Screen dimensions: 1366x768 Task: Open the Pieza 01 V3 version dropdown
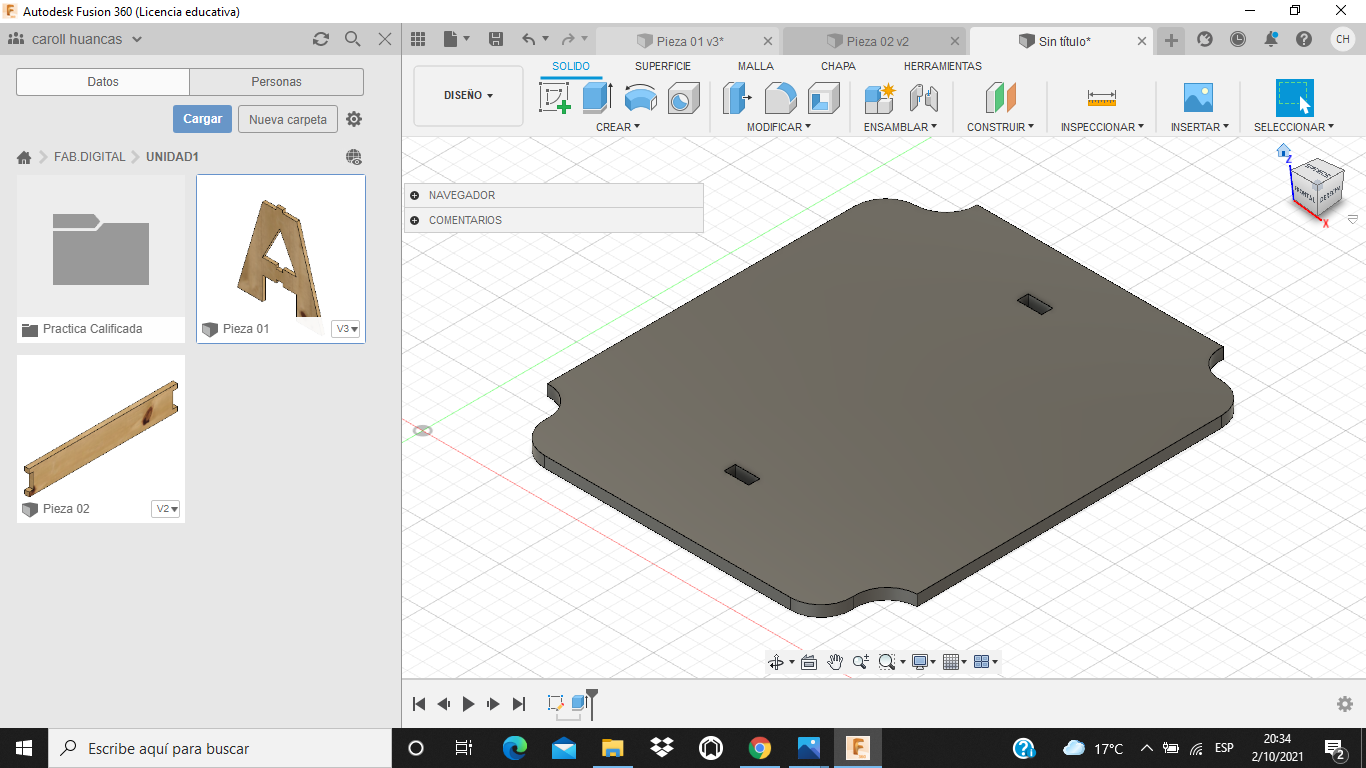click(346, 329)
